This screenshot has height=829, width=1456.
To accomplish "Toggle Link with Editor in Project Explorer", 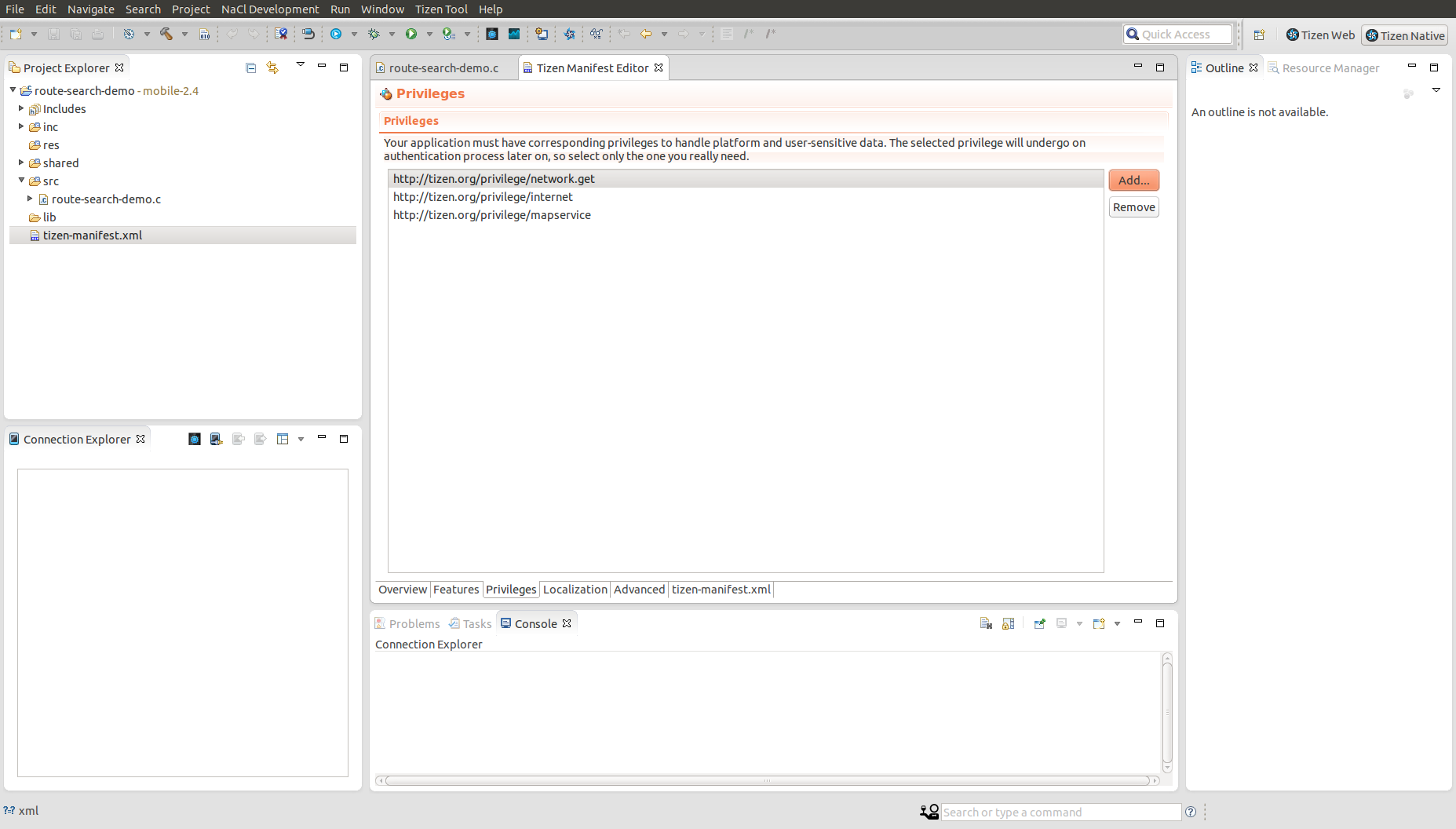I will (x=272, y=68).
